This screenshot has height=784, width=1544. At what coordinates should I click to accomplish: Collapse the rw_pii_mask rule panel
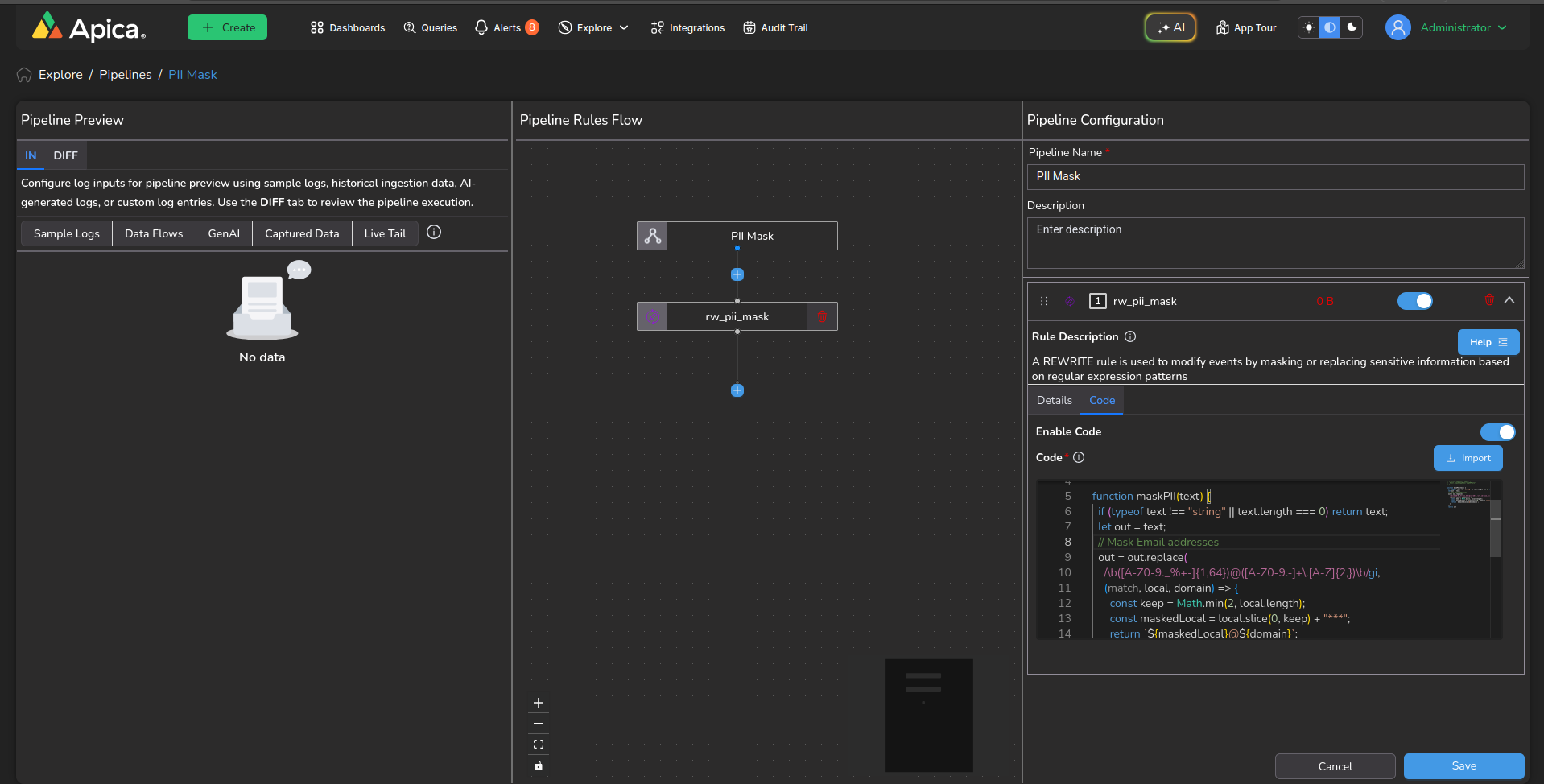click(x=1509, y=300)
